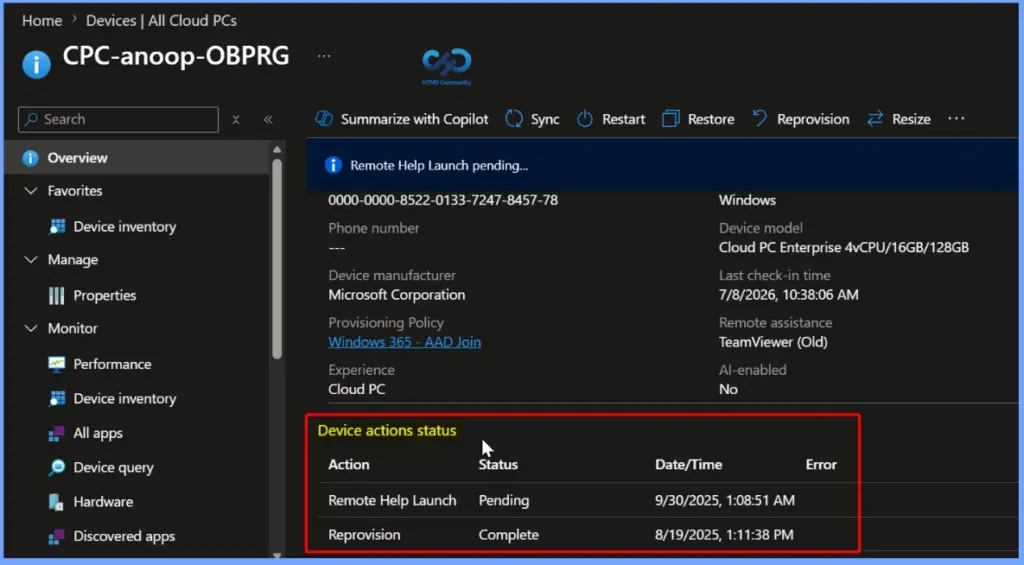Select the Monitor section label

point(72,328)
